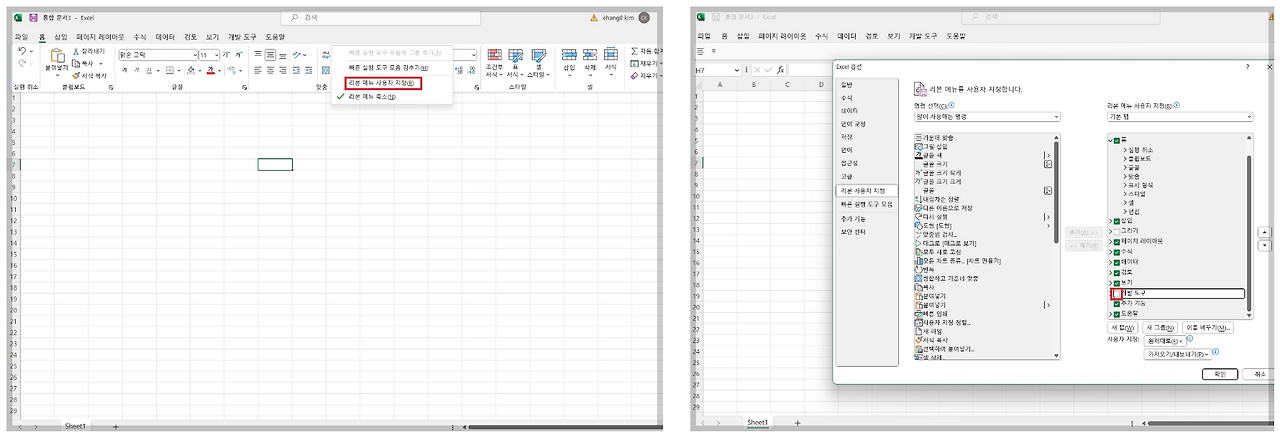Expand the 글꼴 group in tab tree
This screenshot has height=437, width=1280.
1125,168
